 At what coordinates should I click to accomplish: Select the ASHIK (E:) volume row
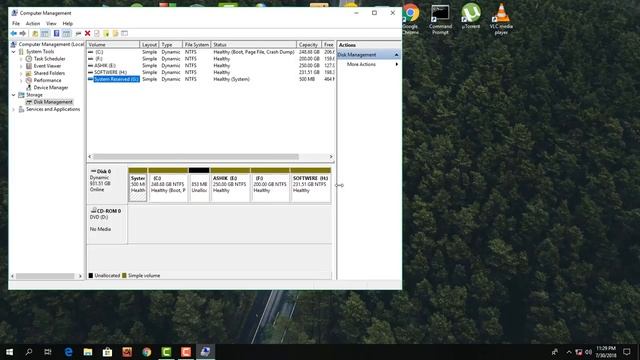coord(211,66)
